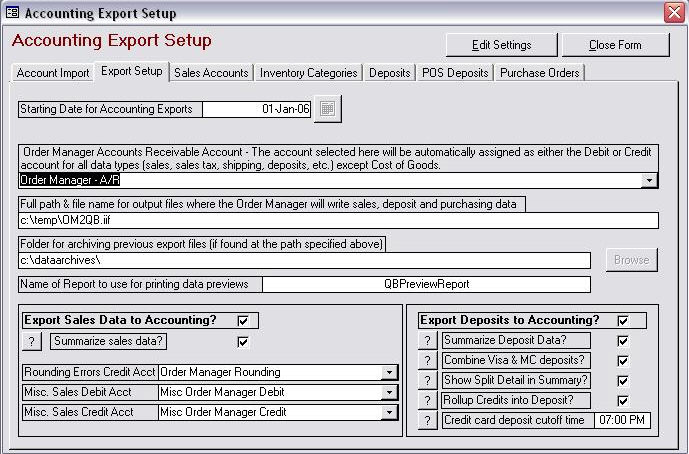Open the calendar picker for starting date
The width and height of the screenshot is (689, 454).
pyautogui.click(x=327, y=109)
